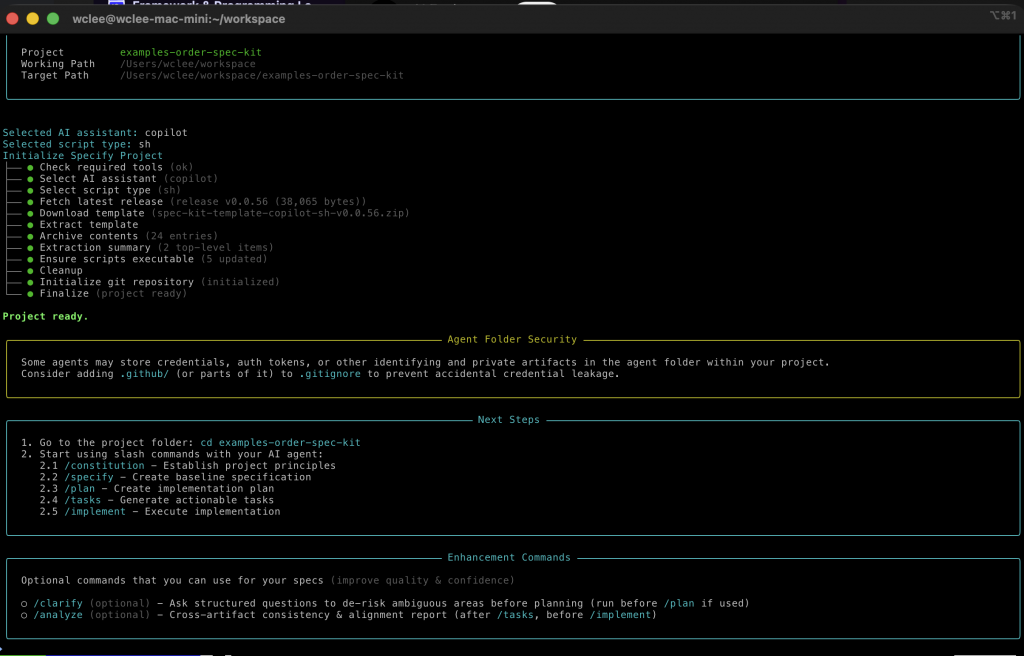Click the 'Next Steps' panel title
Viewport: 1024px width, 656px height.
pyautogui.click(x=509, y=420)
